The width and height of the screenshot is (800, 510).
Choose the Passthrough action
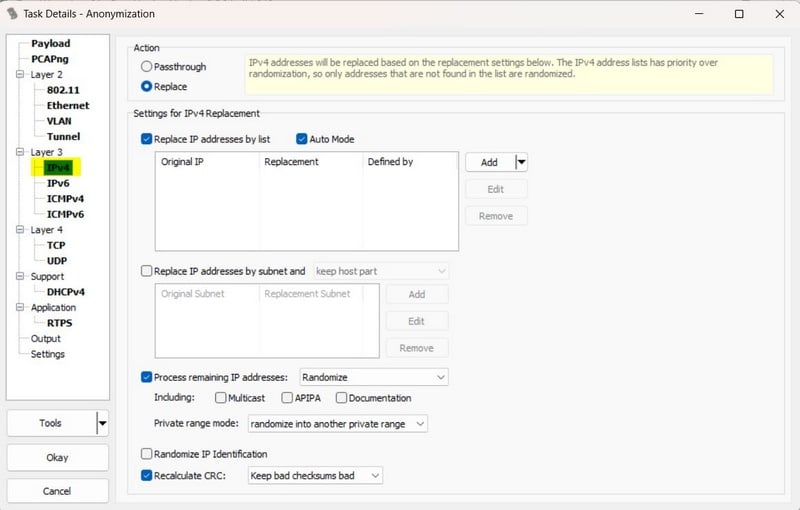click(x=146, y=66)
